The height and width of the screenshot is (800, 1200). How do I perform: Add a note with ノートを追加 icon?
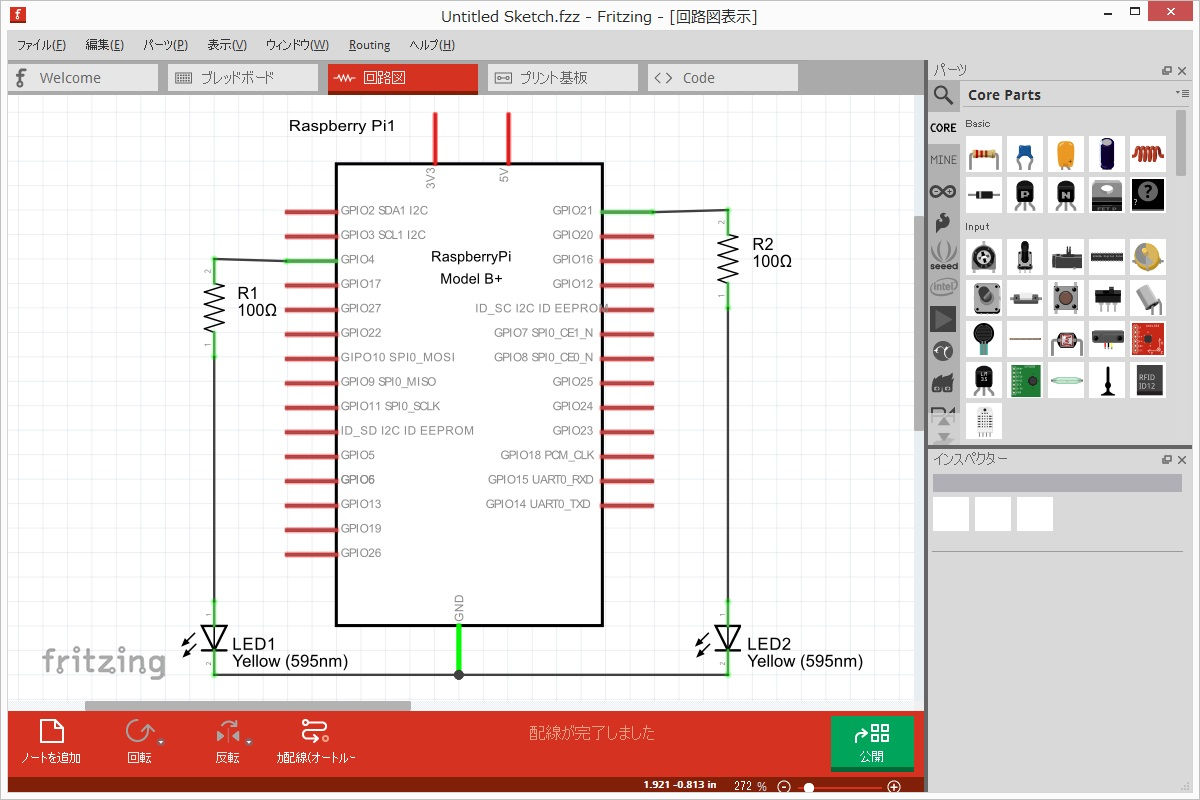52,732
